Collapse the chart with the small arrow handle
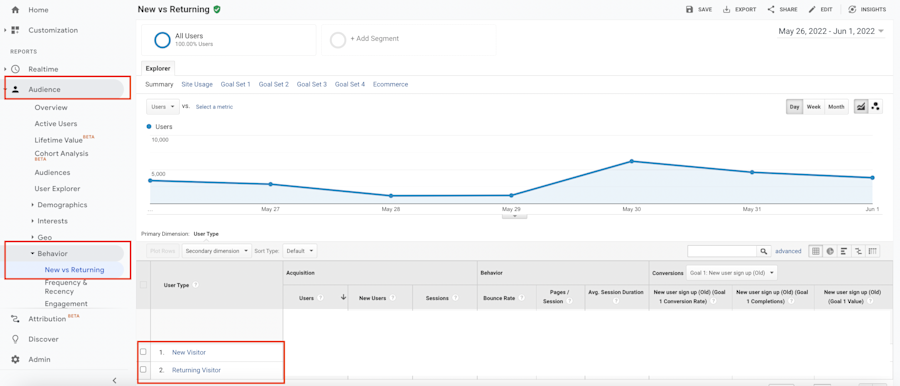The image size is (900, 386). tap(514, 216)
